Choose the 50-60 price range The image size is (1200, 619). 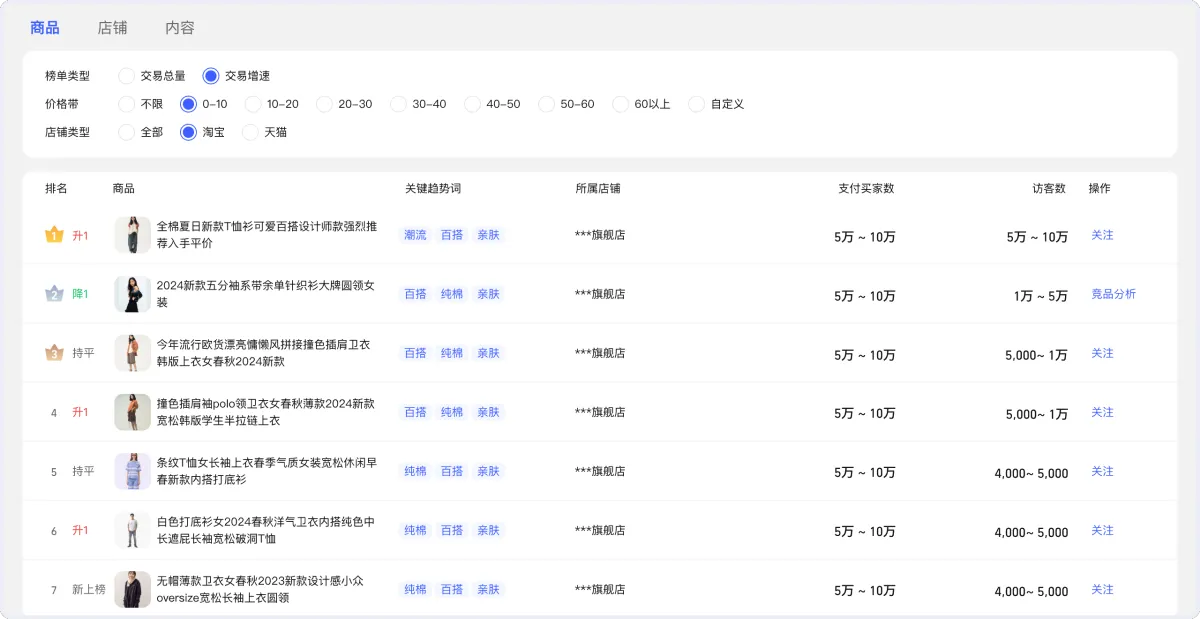546,104
